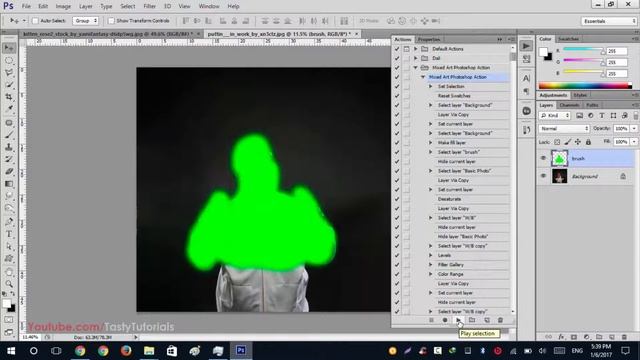Click Play selection in Actions panel
The image size is (640, 360).
coord(458,320)
